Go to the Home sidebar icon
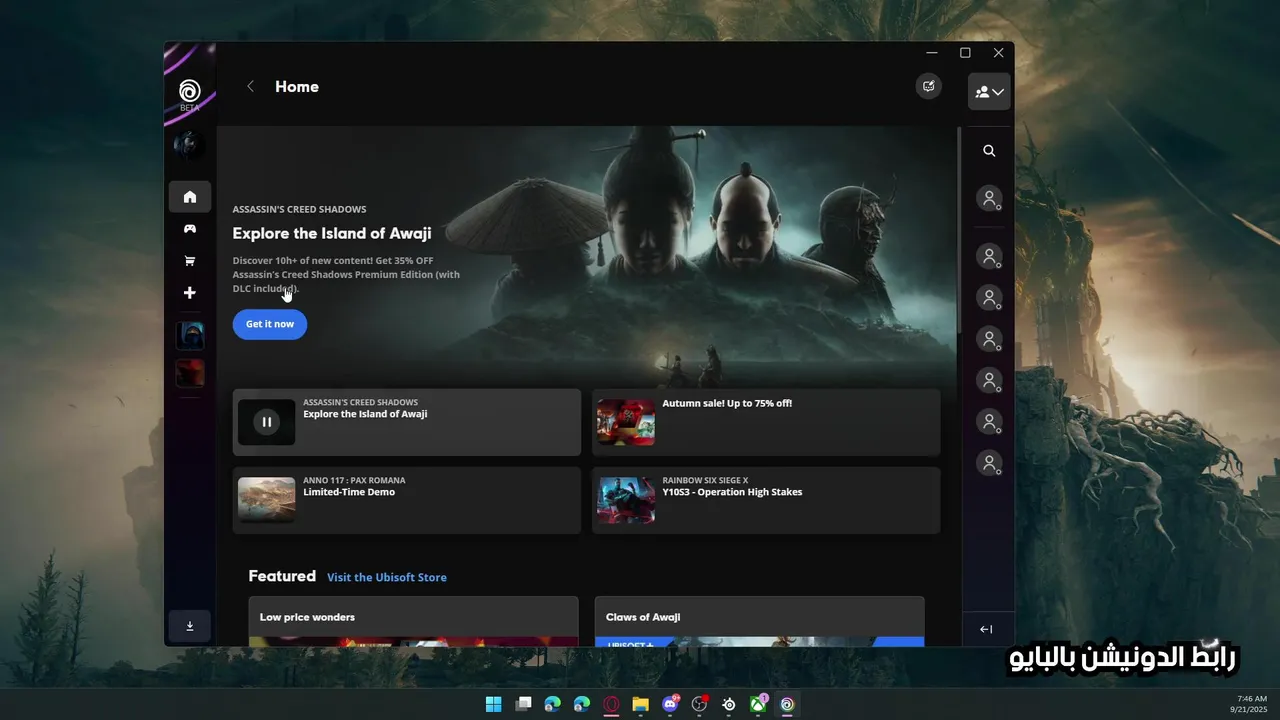The image size is (1280, 720). click(190, 197)
